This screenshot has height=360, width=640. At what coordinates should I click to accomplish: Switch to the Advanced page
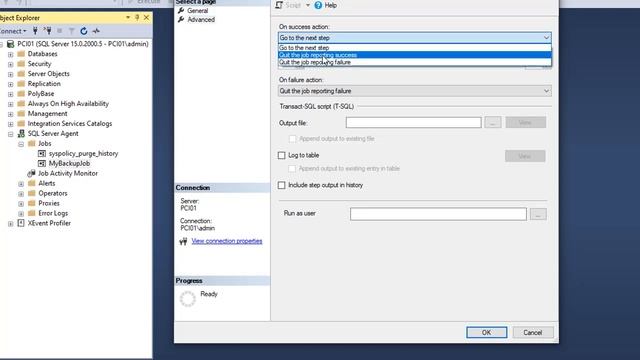click(x=201, y=20)
